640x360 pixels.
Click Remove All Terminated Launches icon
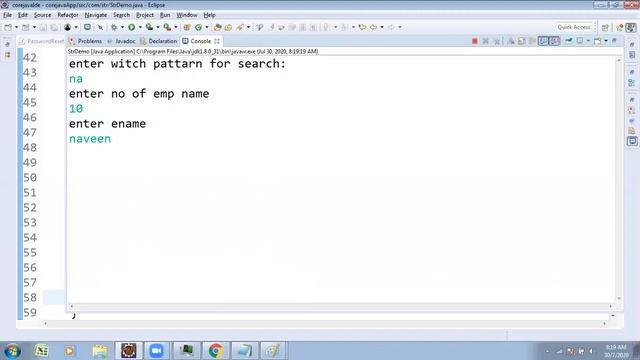496,41
